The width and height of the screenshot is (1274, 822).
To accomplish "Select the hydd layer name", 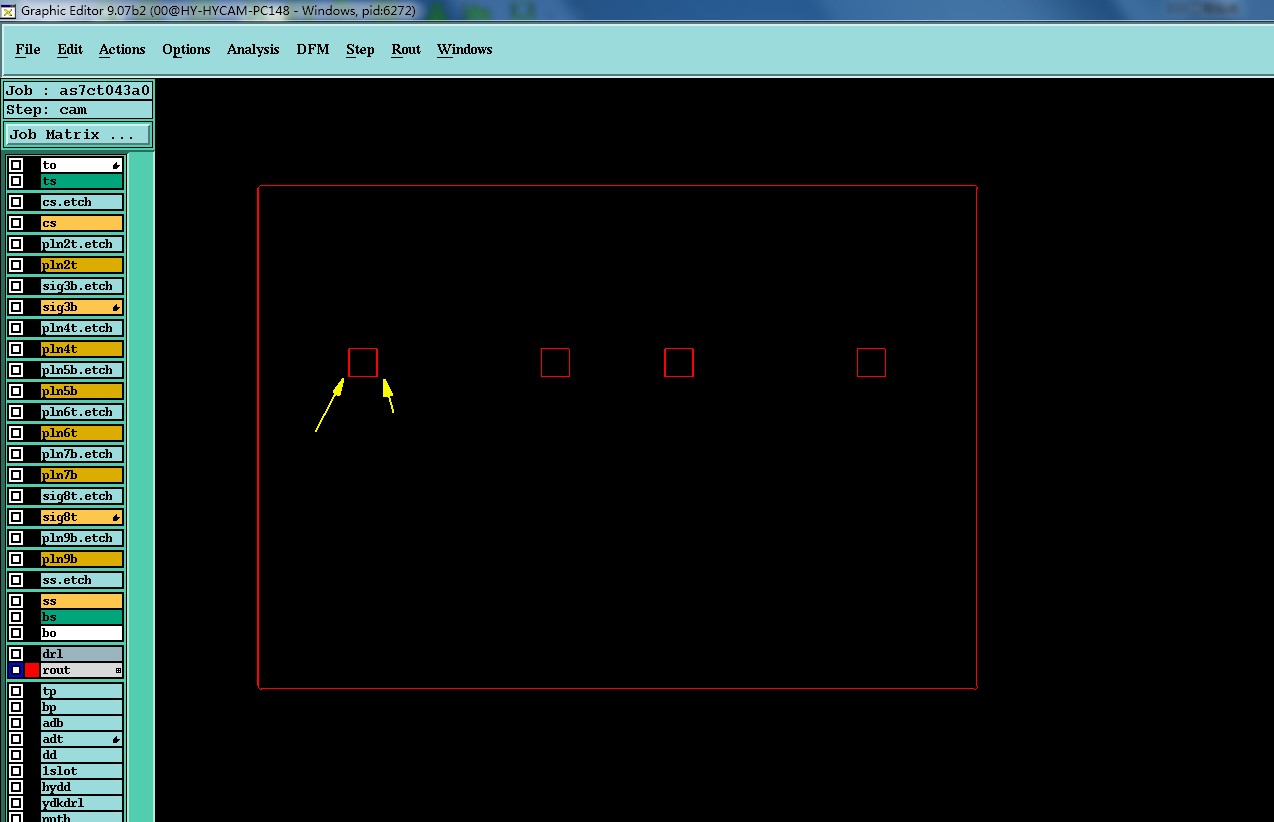I will click(x=82, y=787).
